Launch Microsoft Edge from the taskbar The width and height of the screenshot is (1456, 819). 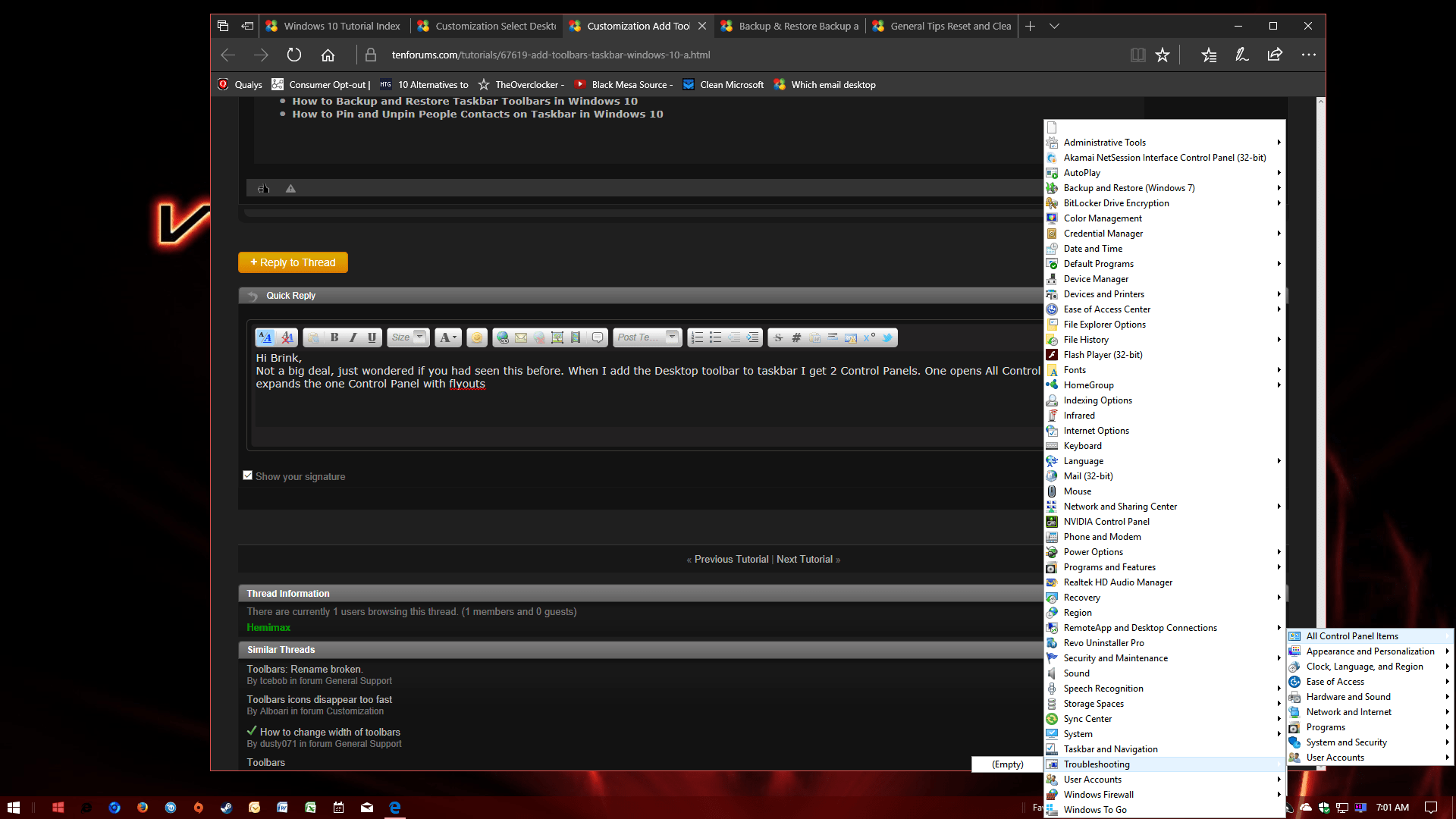(394, 807)
